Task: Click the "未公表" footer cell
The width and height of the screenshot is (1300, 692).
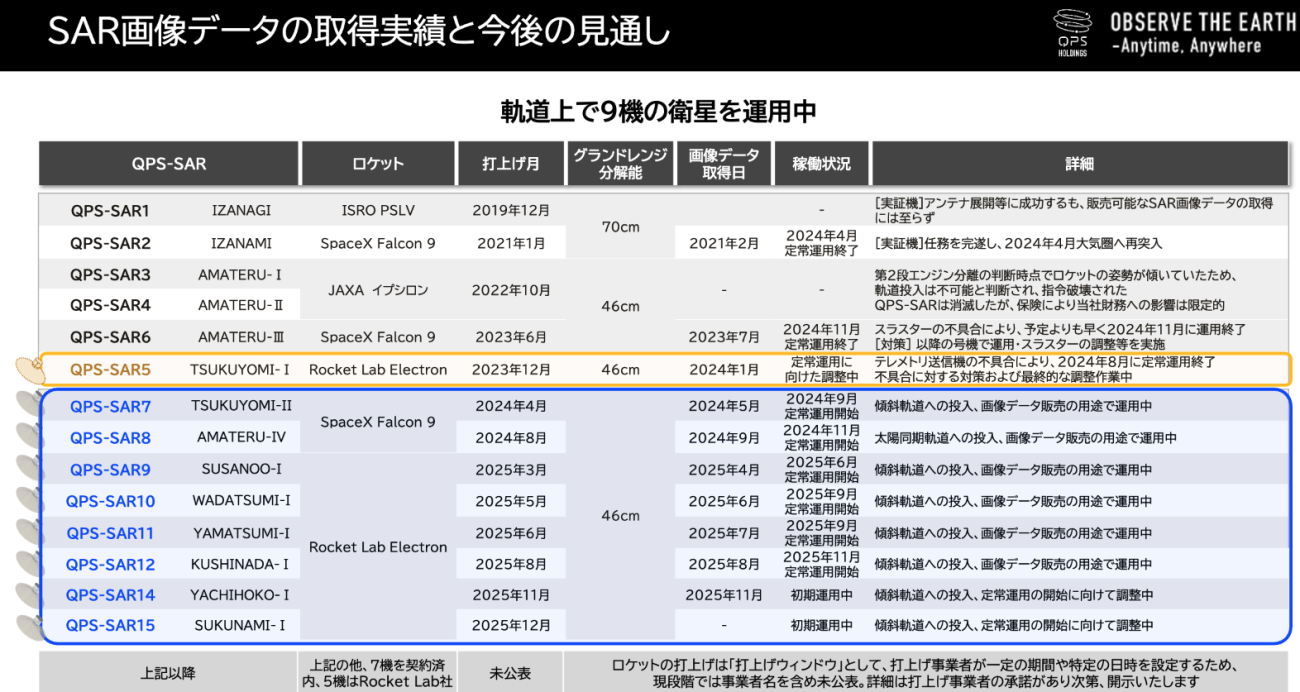Action: point(512,674)
